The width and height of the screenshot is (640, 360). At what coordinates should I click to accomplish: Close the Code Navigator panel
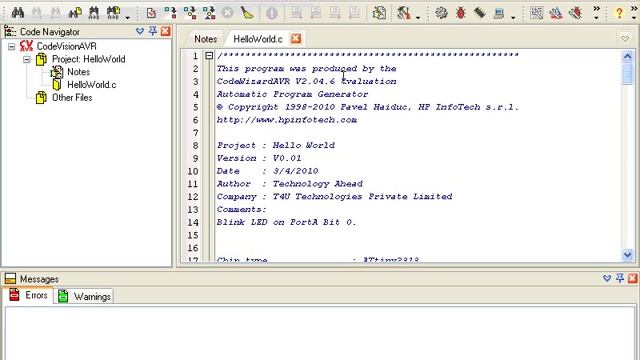pos(165,31)
